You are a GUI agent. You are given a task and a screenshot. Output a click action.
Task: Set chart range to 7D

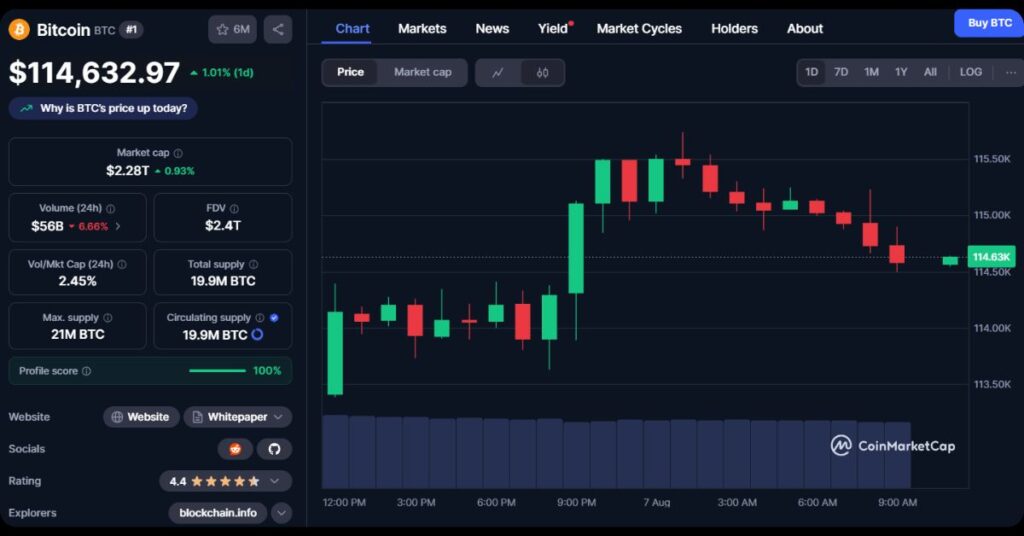click(841, 72)
